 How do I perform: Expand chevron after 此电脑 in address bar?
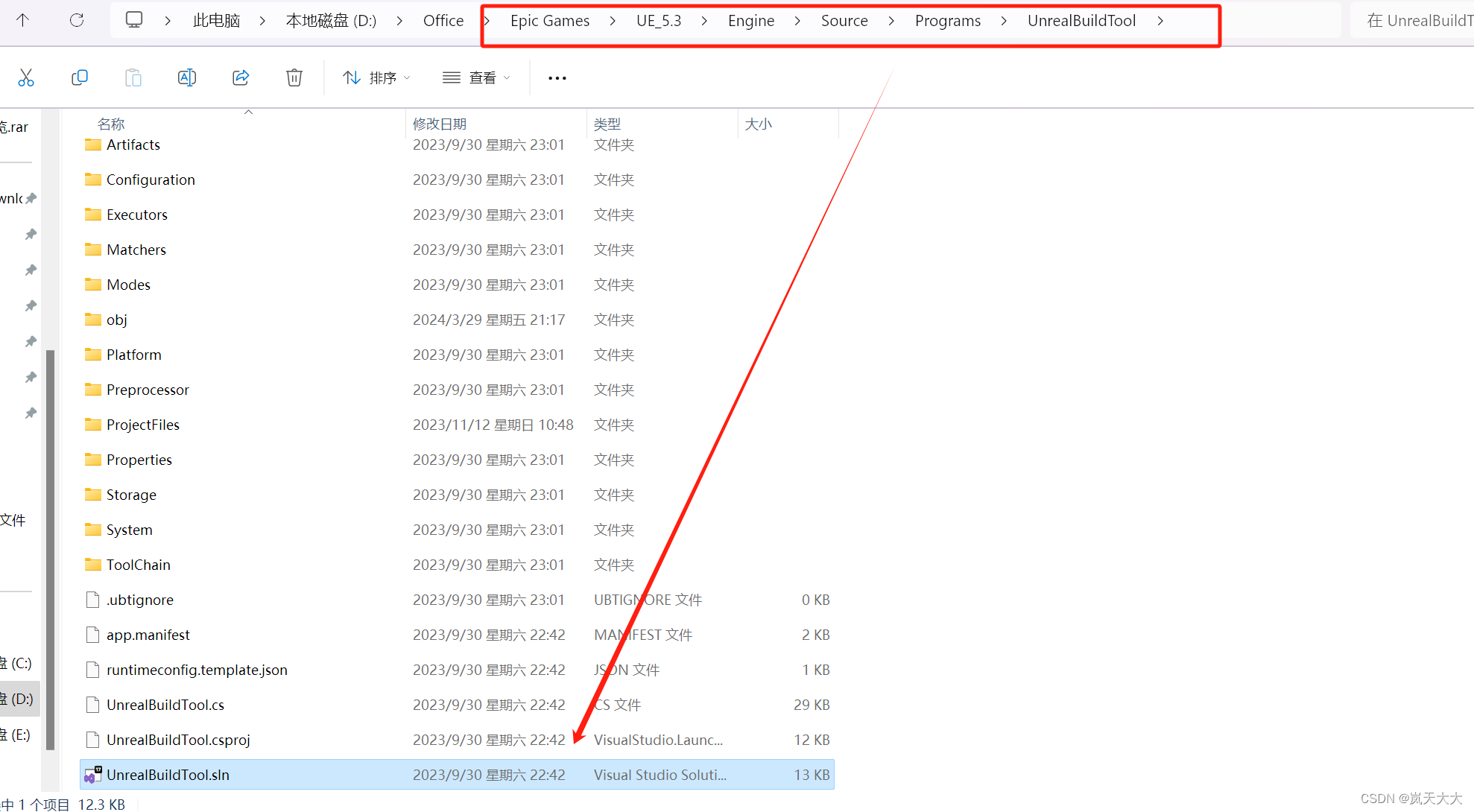coord(262,21)
